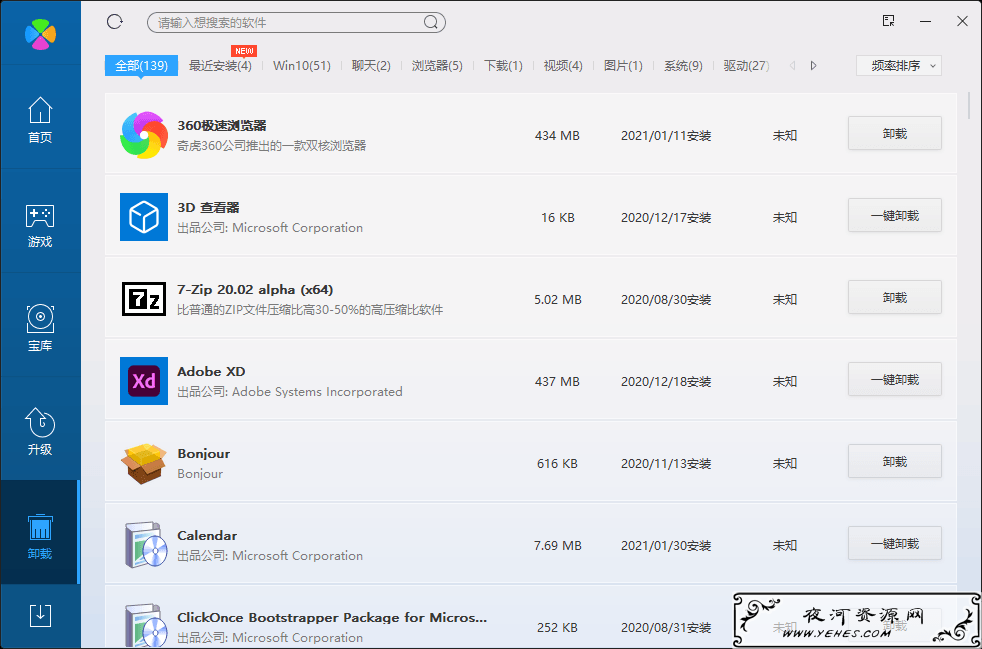
Task: Click the 437 MB size value
Action: coord(557,382)
